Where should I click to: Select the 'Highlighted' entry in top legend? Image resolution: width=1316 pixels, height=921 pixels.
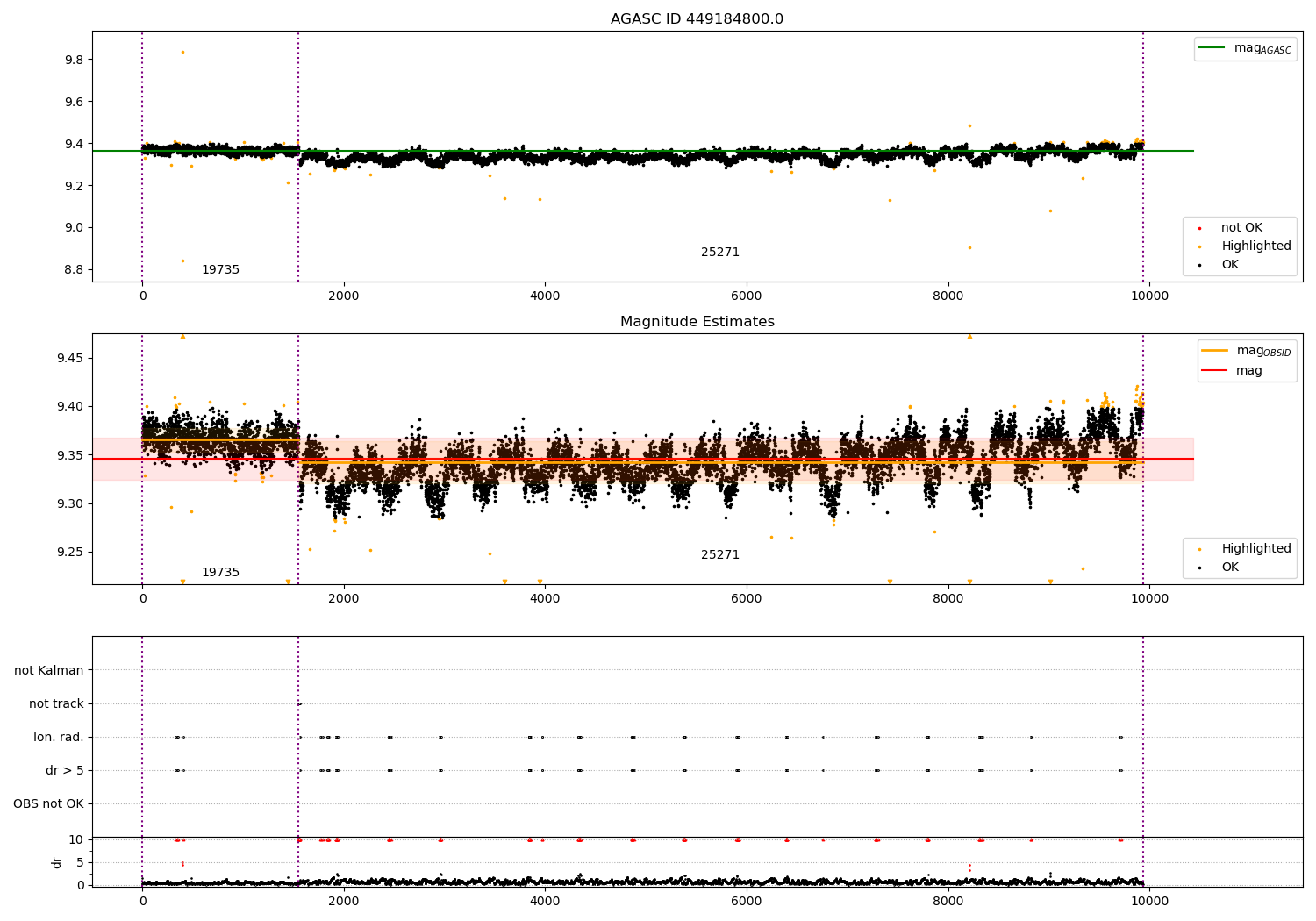tap(1255, 246)
